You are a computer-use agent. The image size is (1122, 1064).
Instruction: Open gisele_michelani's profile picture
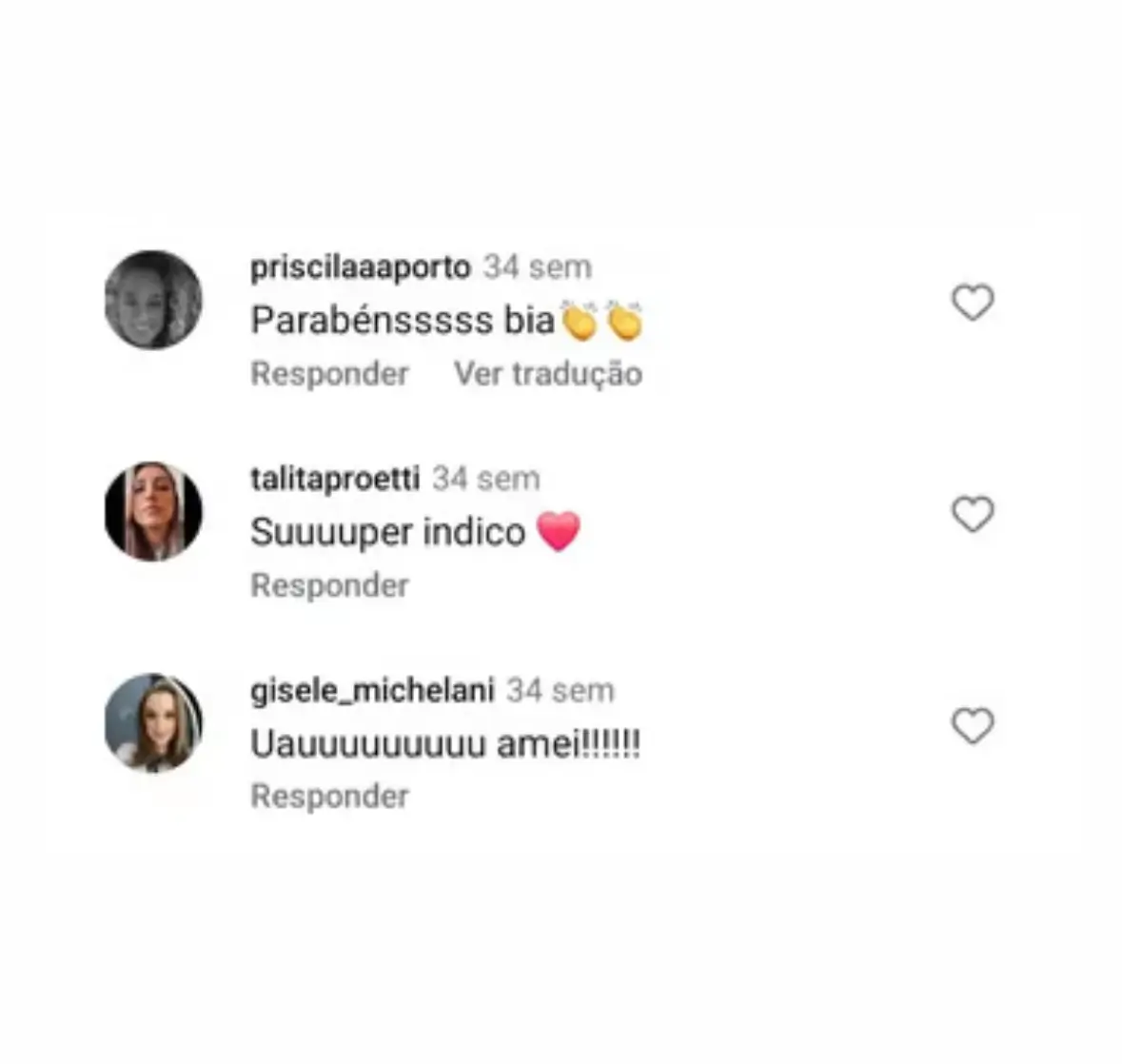[x=153, y=722]
